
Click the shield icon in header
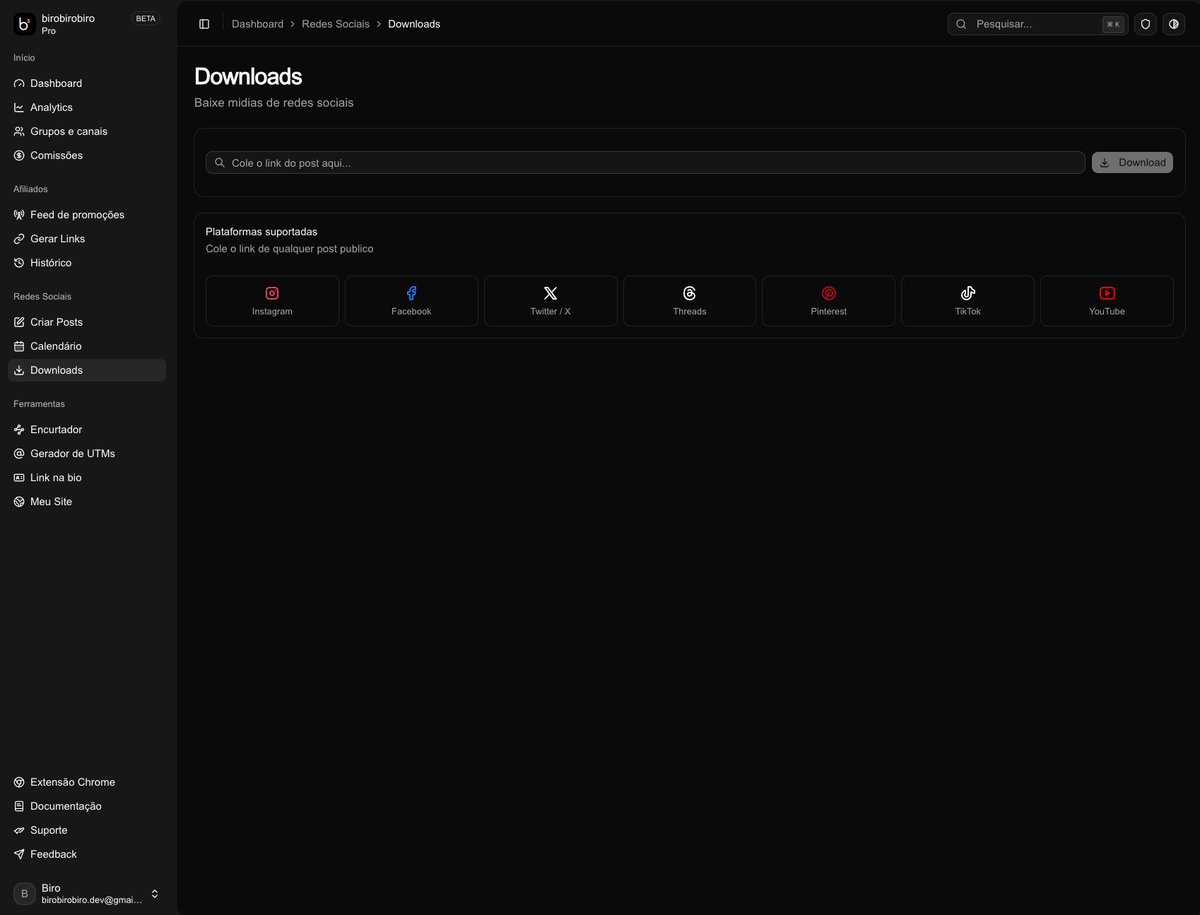(x=1146, y=24)
